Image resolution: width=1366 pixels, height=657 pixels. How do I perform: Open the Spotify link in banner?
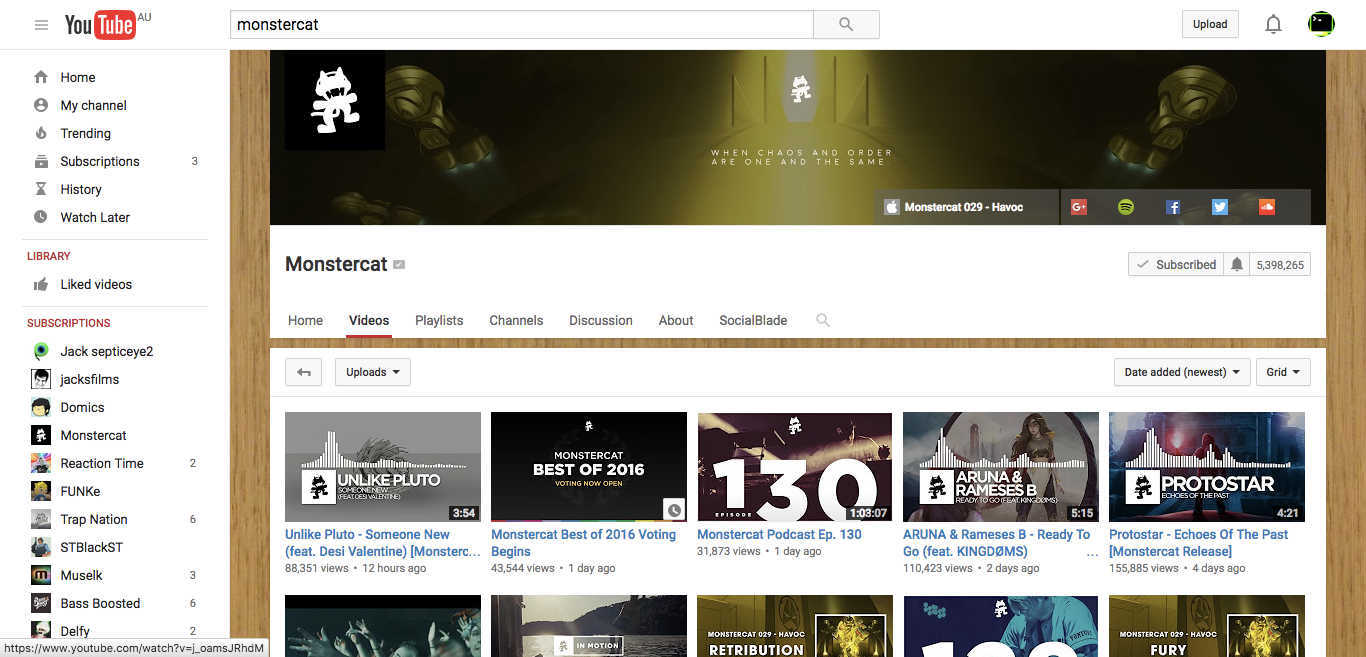[x=1126, y=207]
